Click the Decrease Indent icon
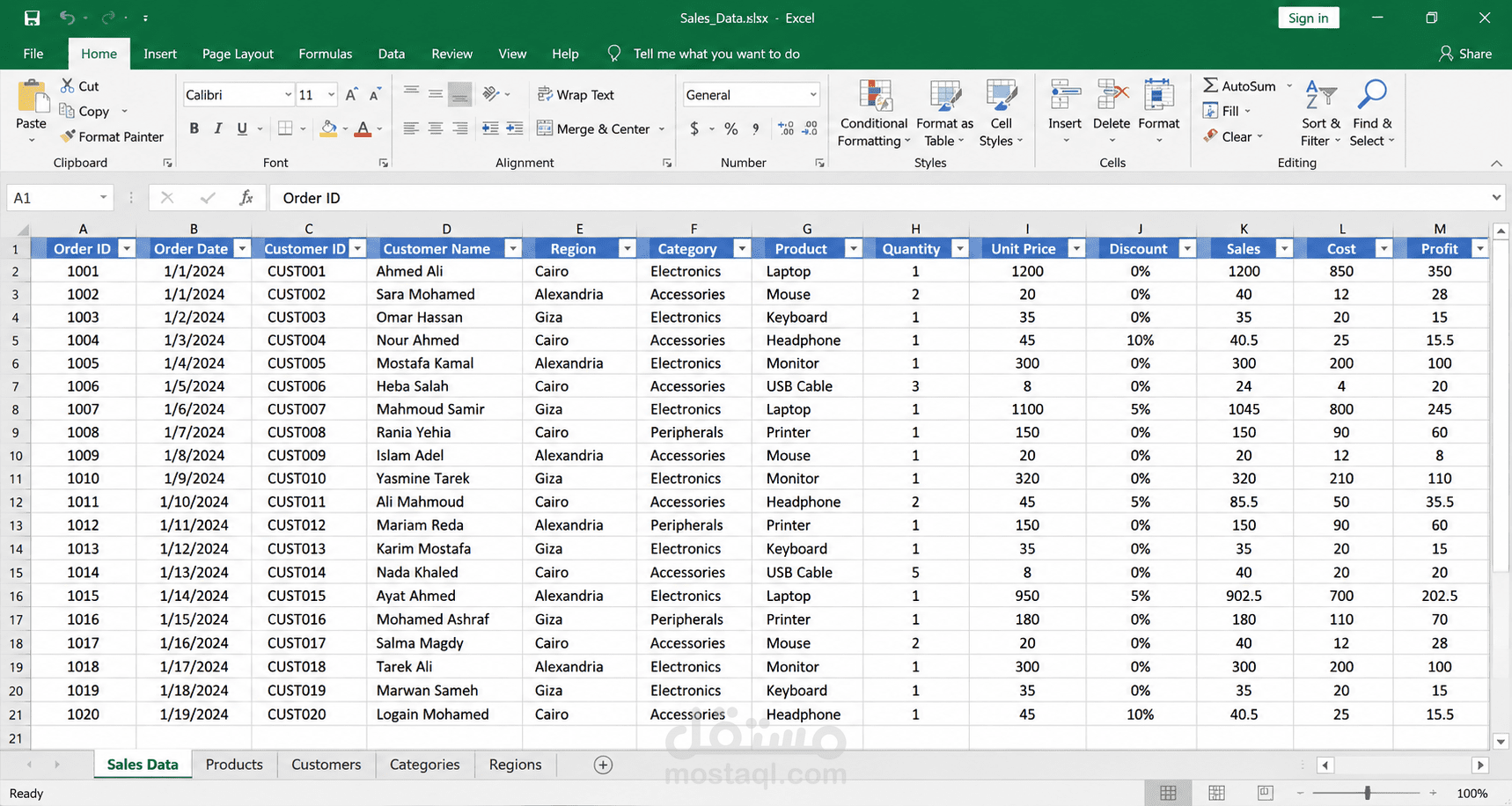Image resolution: width=1512 pixels, height=806 pixels. [x=490, y=128]
